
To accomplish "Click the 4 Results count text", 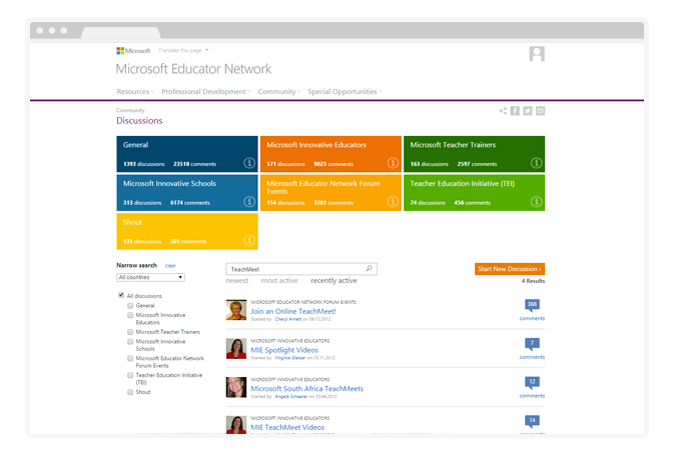I will [x=533, y=281].
